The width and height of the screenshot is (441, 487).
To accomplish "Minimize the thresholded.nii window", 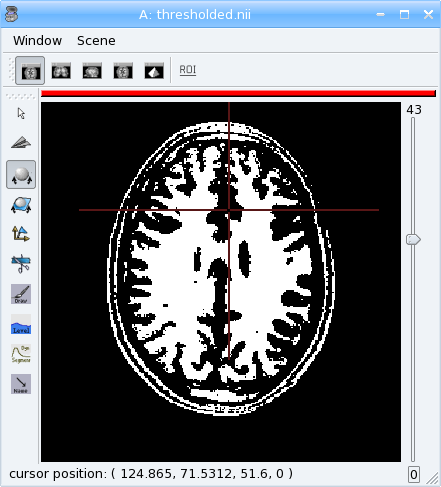I will coord(380,14).
